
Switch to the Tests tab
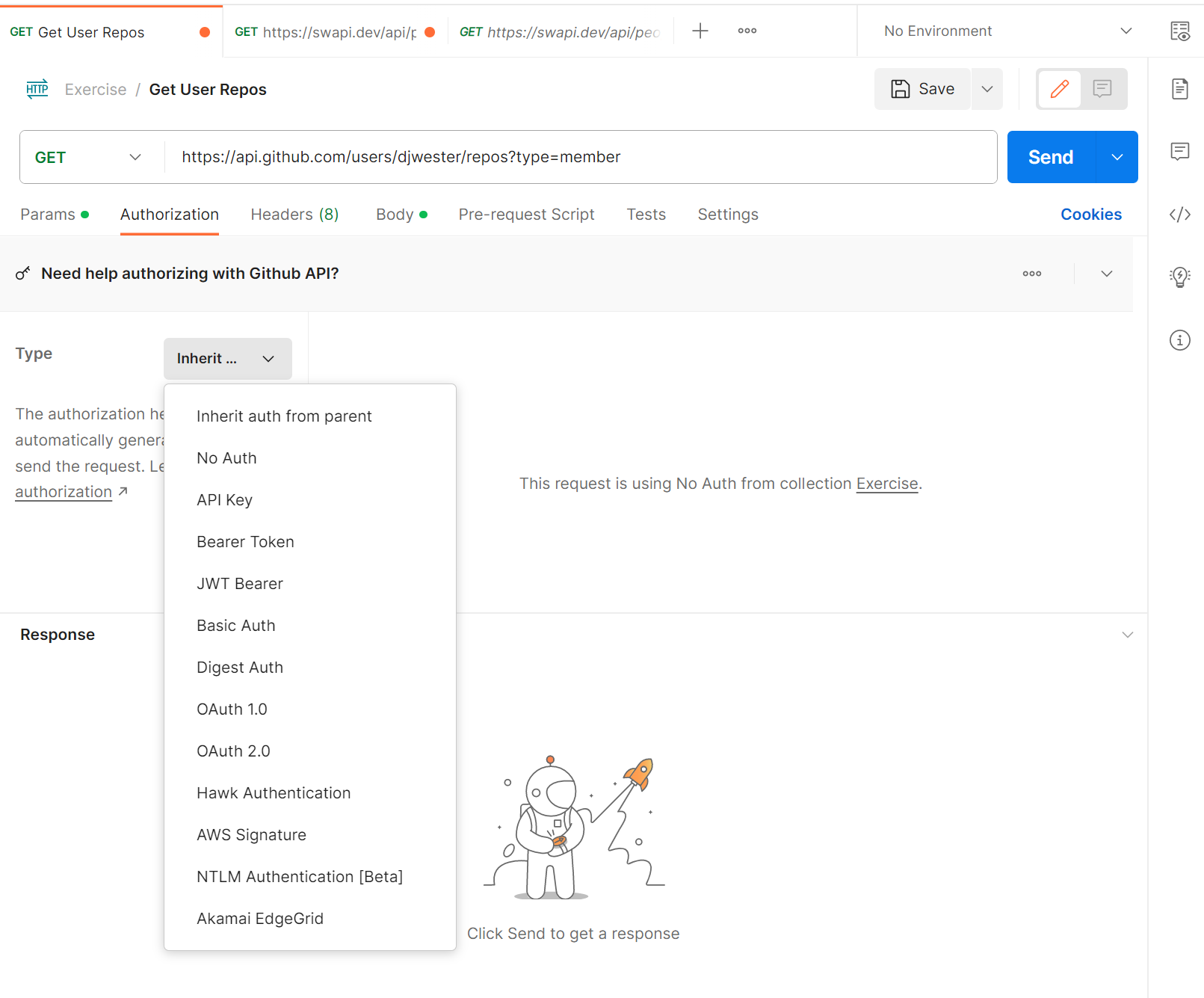click(646, 215)
